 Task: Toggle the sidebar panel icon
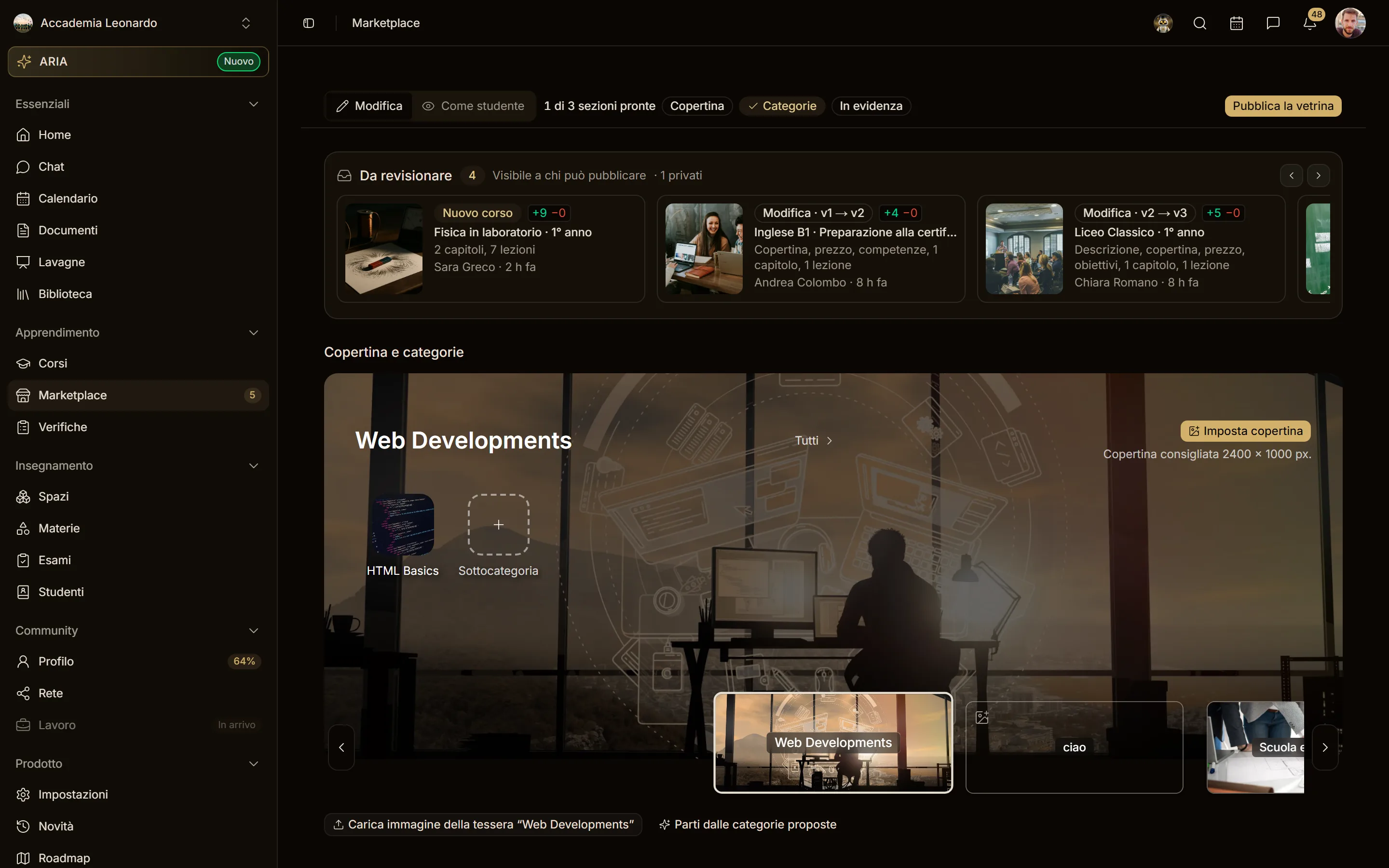pos(308,23)
